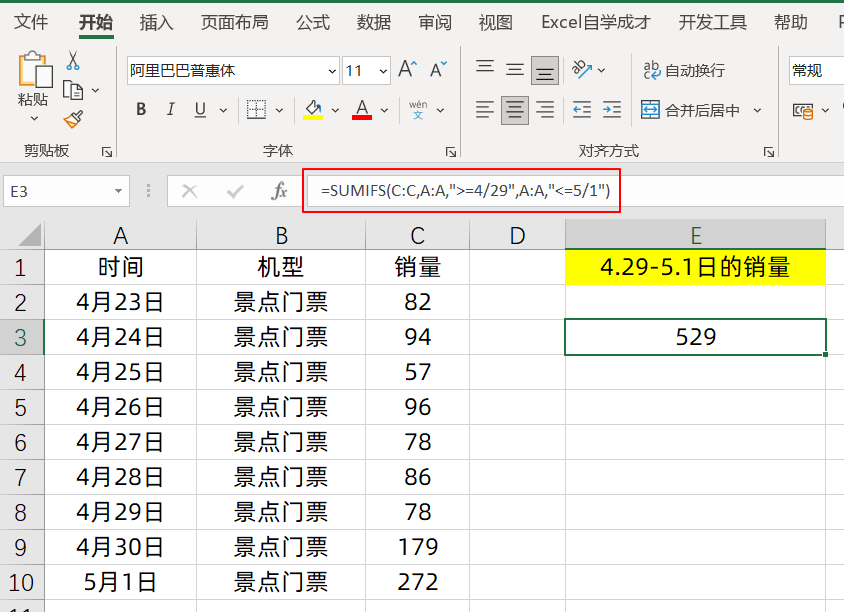Toggle bottom align button
Image resolution: width=844 pixels, height=612 pixels.
pyautogui.click(x=545, y=70)
